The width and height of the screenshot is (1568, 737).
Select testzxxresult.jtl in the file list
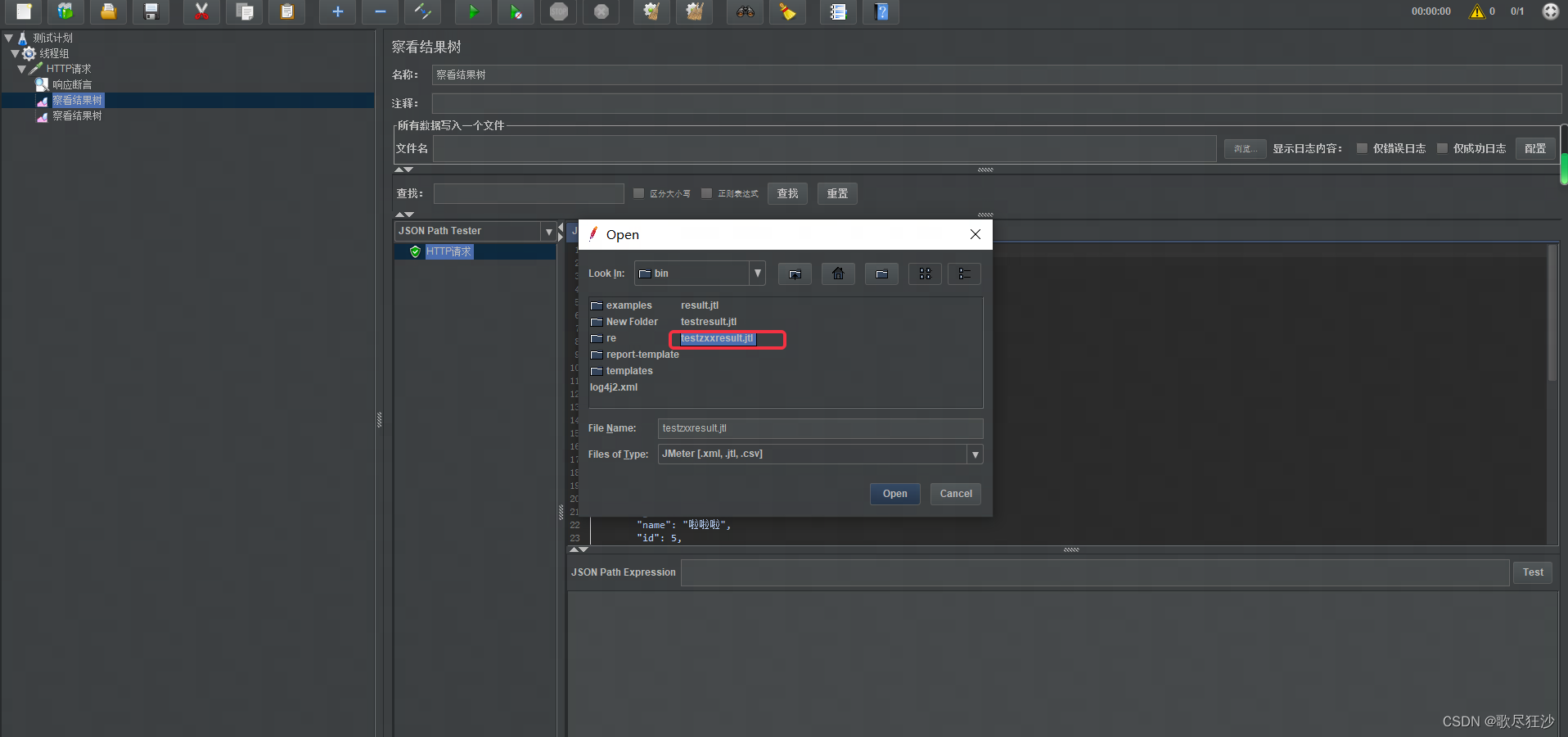coord(717,338)
